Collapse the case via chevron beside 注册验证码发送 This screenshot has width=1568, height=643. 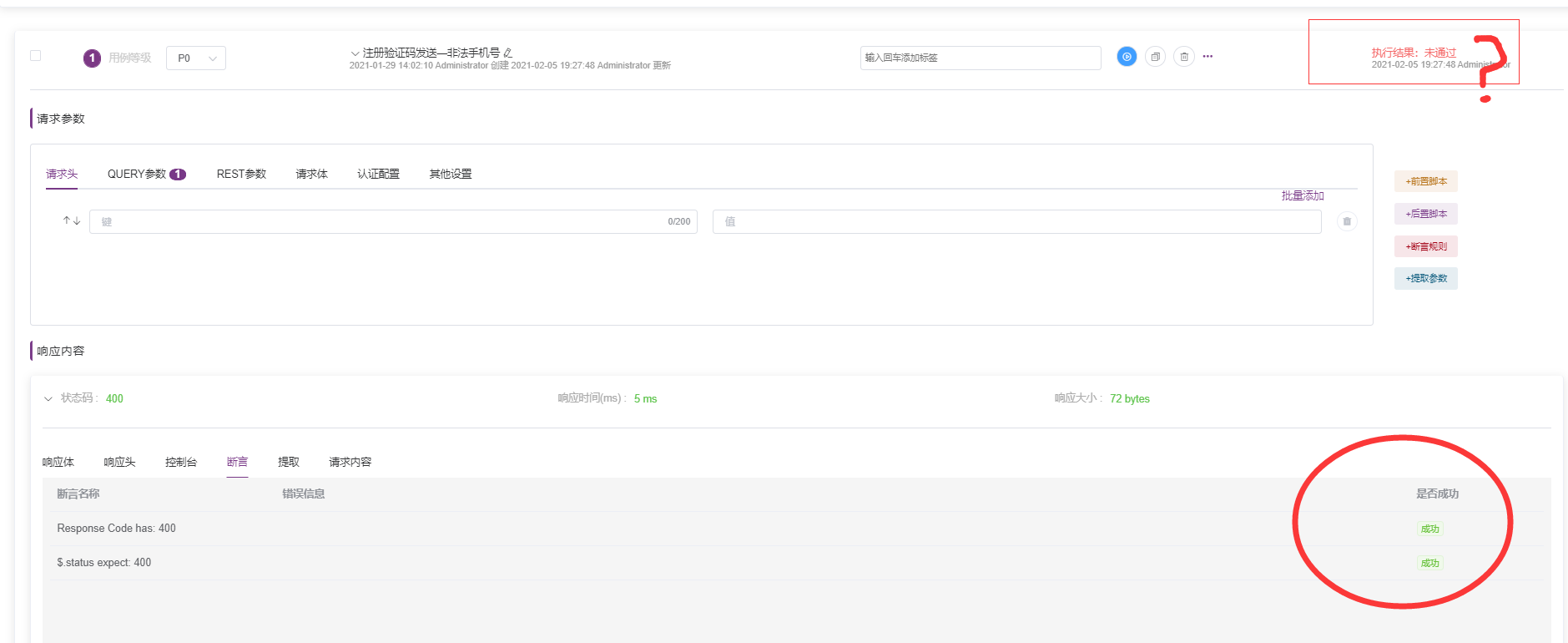(355, 53)
